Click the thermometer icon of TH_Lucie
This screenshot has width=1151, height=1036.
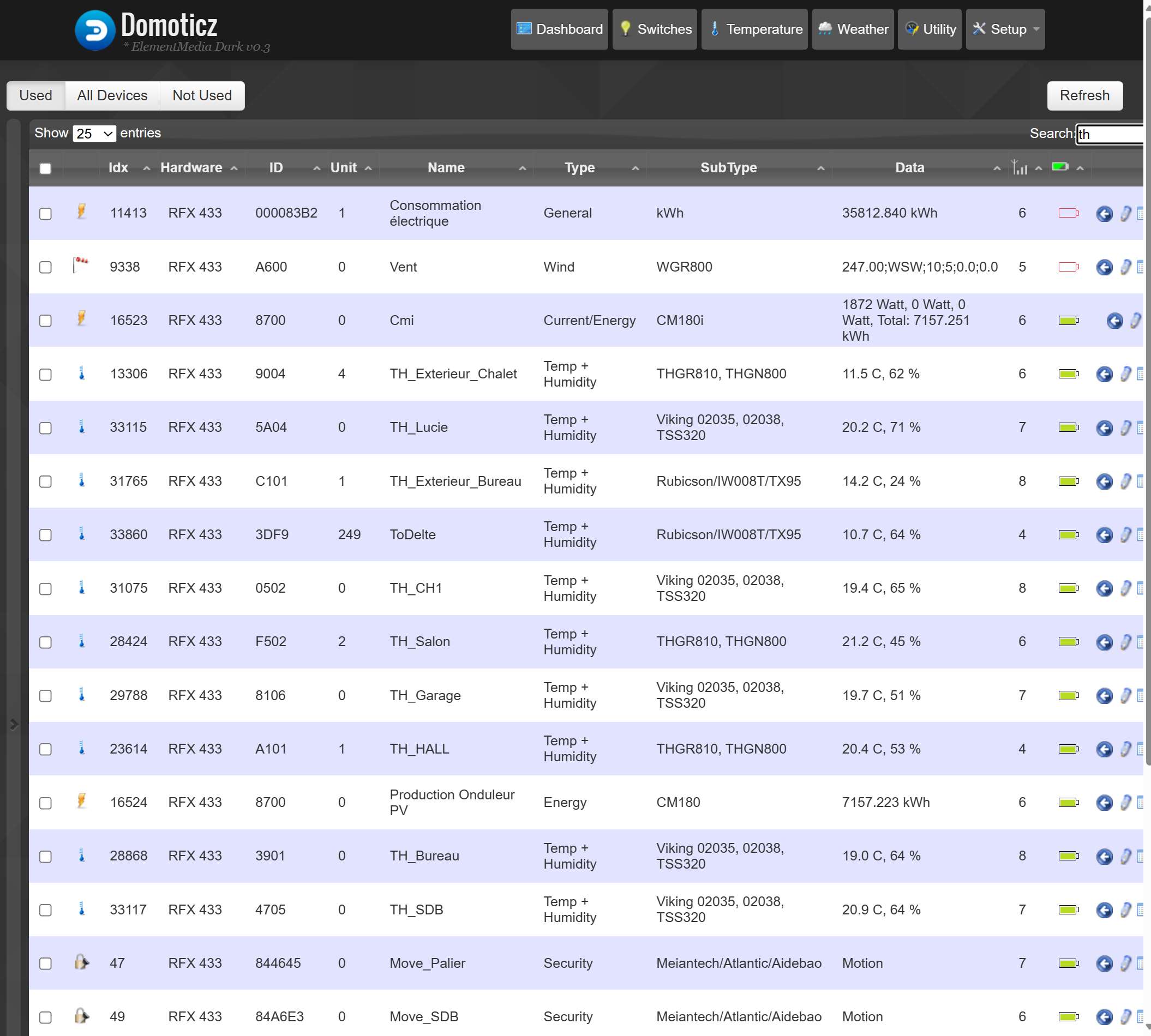pyautogui.click(x=81, y=427)
